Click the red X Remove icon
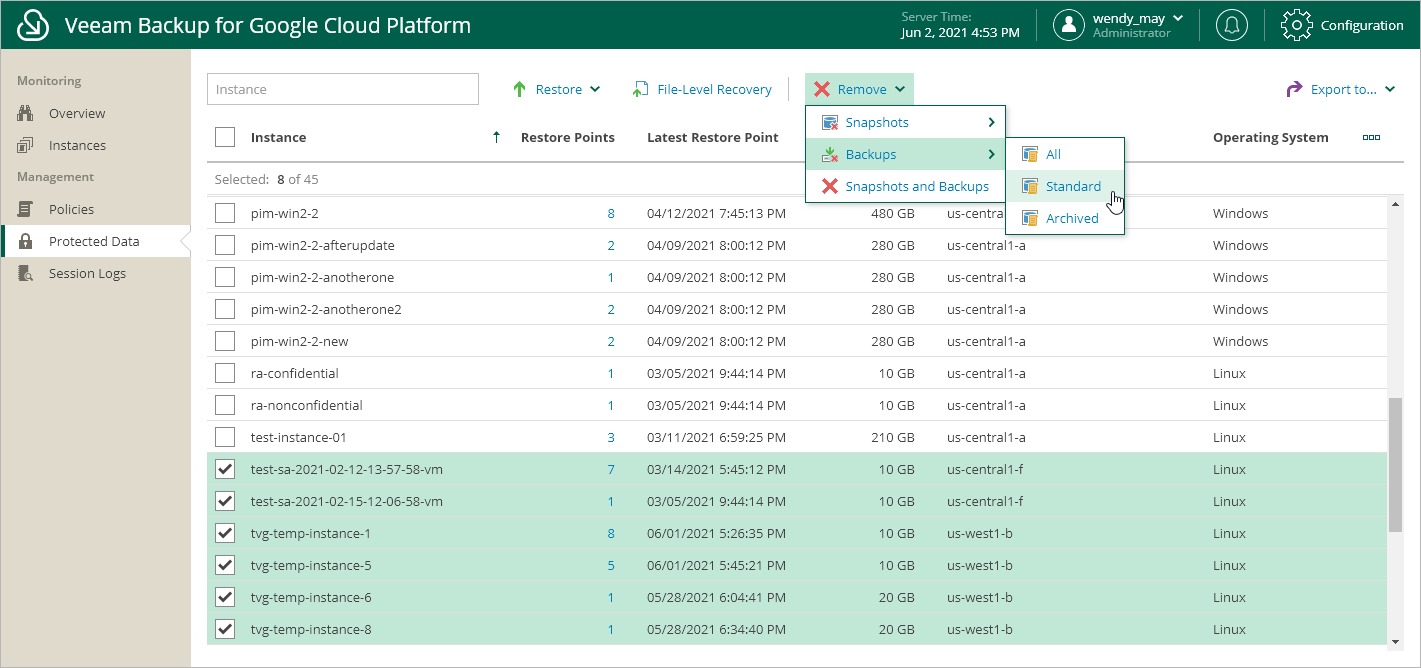 coord(821,89)
